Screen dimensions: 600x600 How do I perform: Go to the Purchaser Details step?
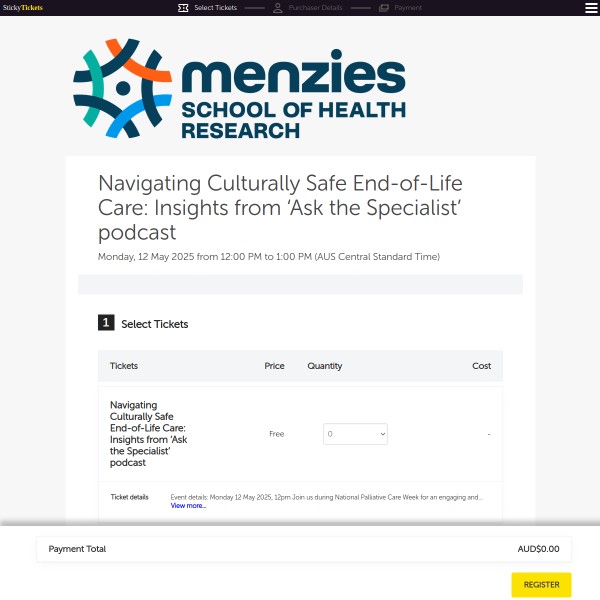point(316,8)
